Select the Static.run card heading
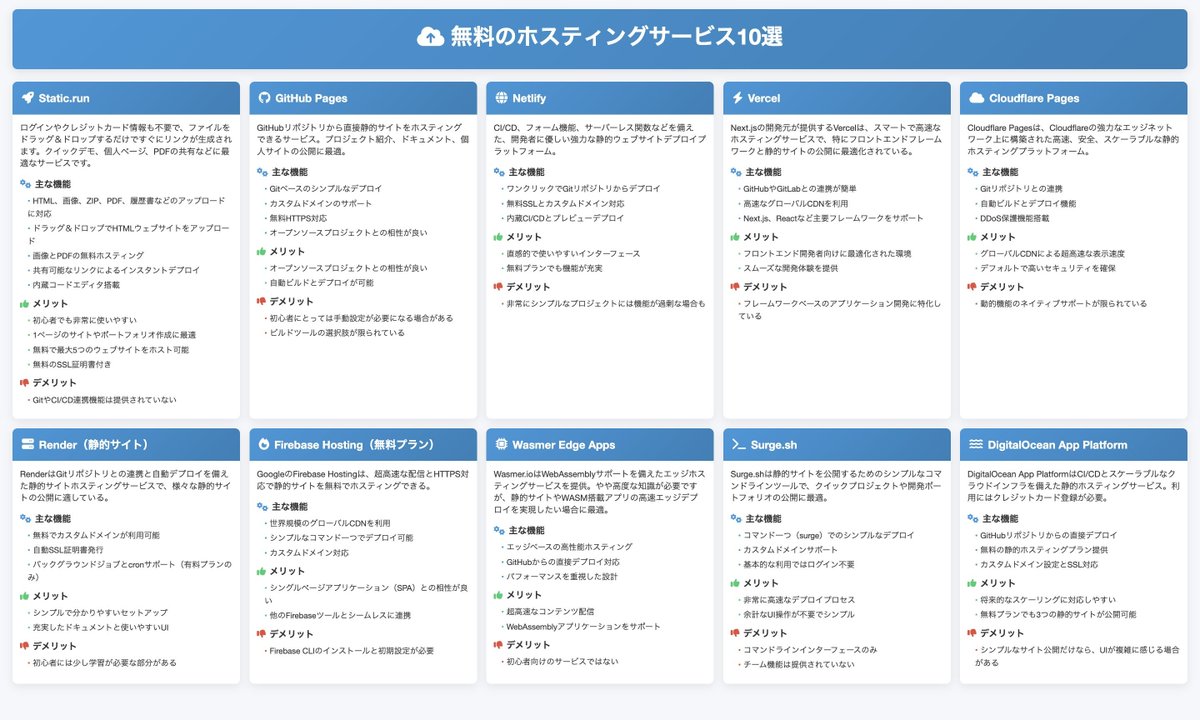 click(x=66, y=98)
